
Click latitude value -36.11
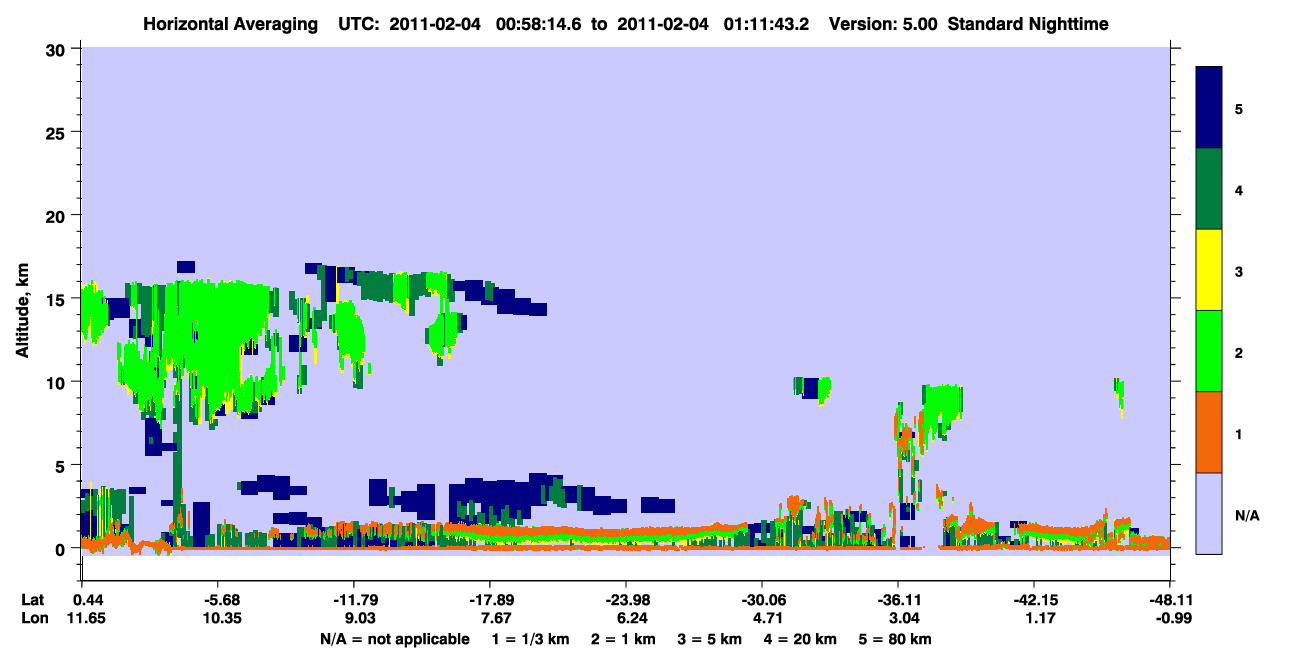click(898, 600)
